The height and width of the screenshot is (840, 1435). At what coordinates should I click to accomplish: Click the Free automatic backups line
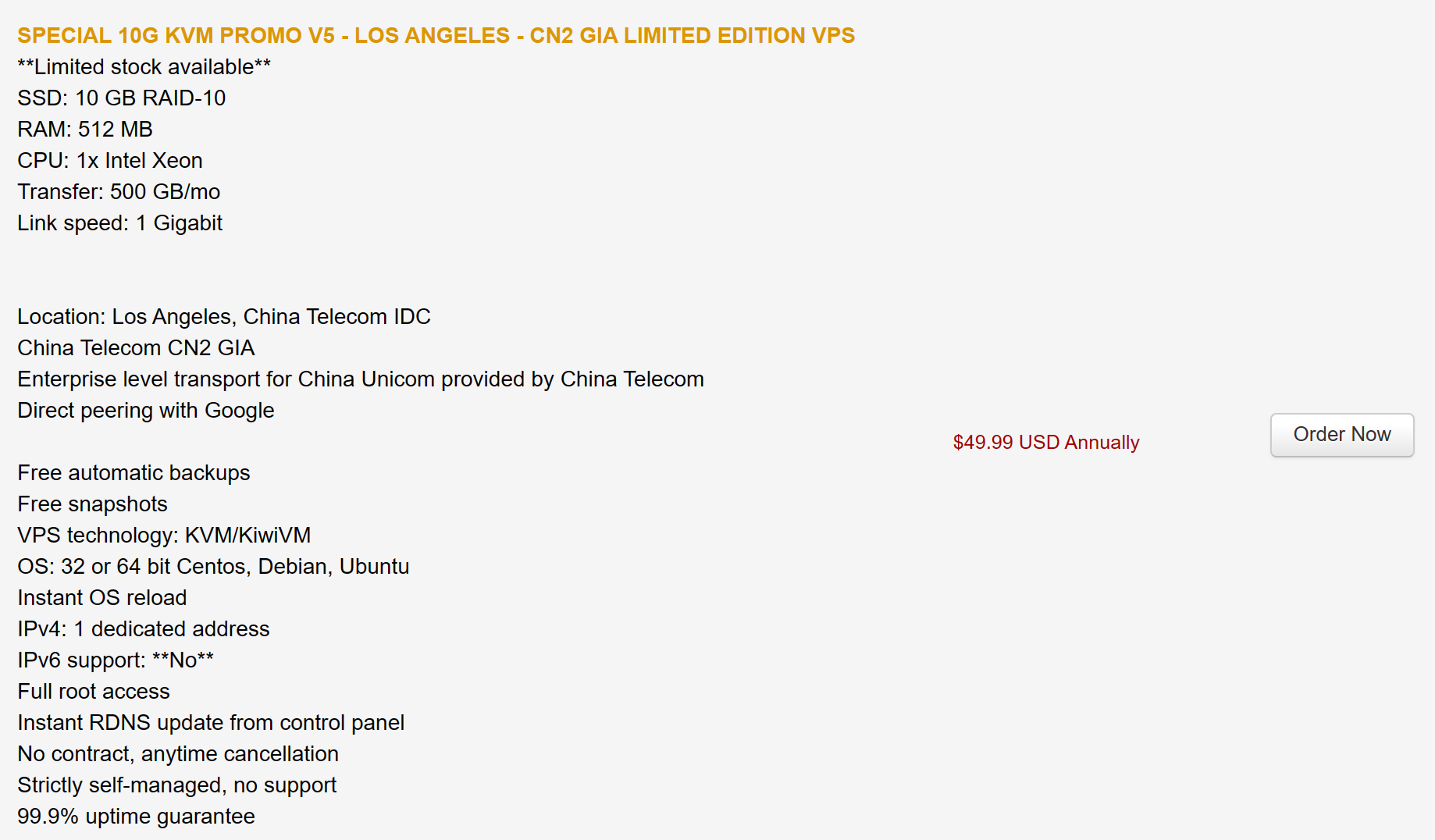pyautogui.click(x=134, y=473)
